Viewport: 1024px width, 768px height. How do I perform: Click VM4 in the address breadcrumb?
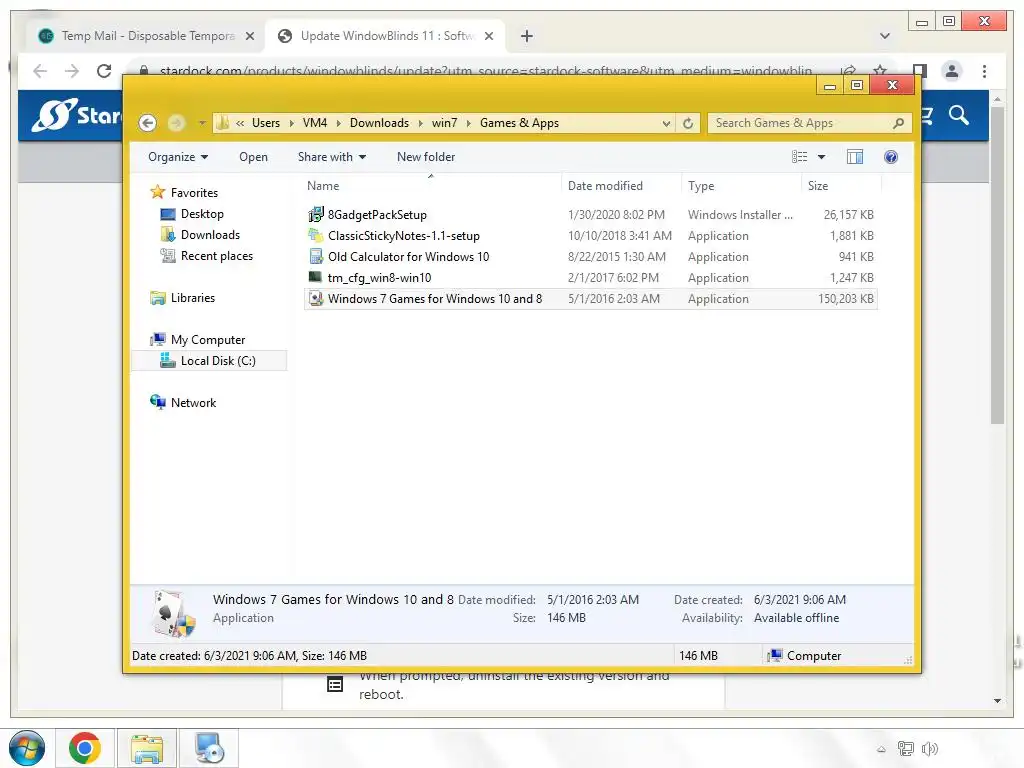tap(315, 123)
